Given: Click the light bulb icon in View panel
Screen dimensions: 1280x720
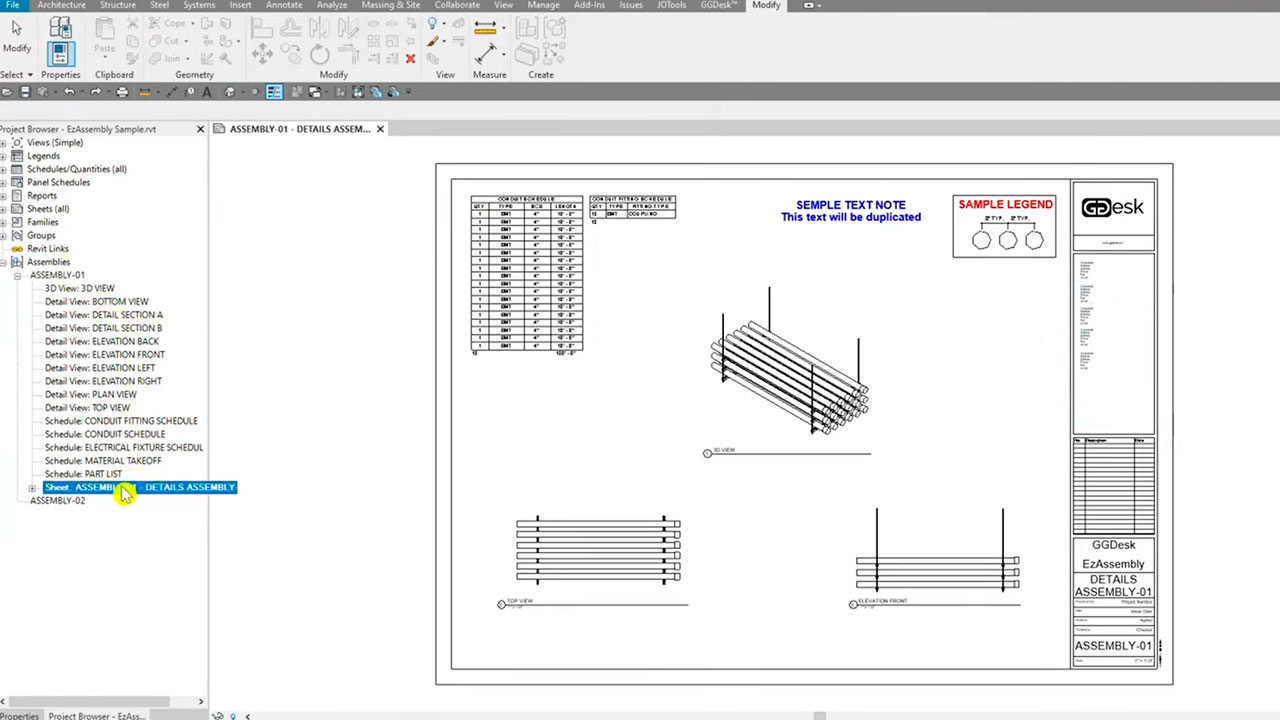Looking at the screenshot, I should coord(433,24).
